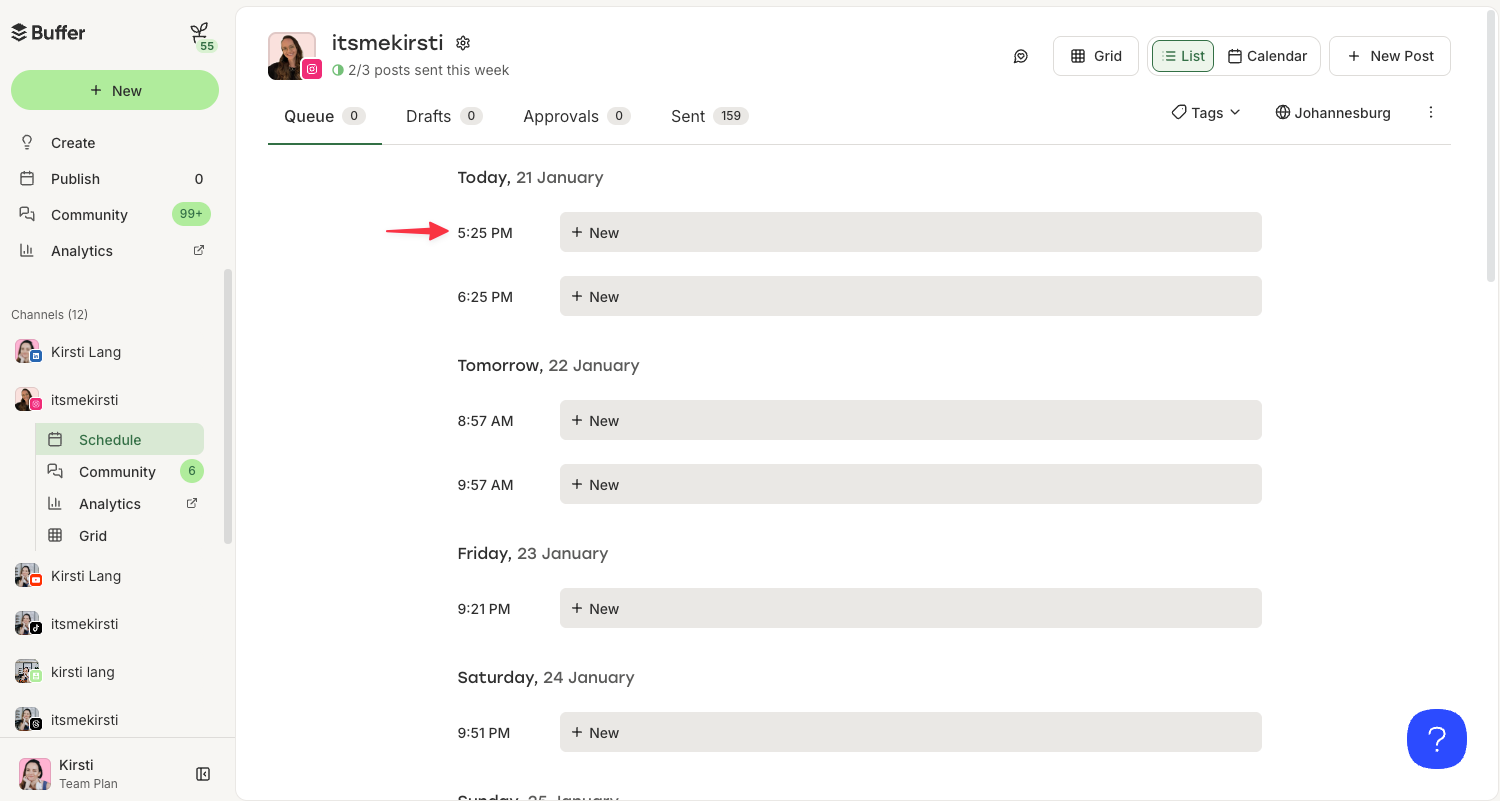
Task: Select the Create lightbulb icon in sidebar
Action: (26, 142)
